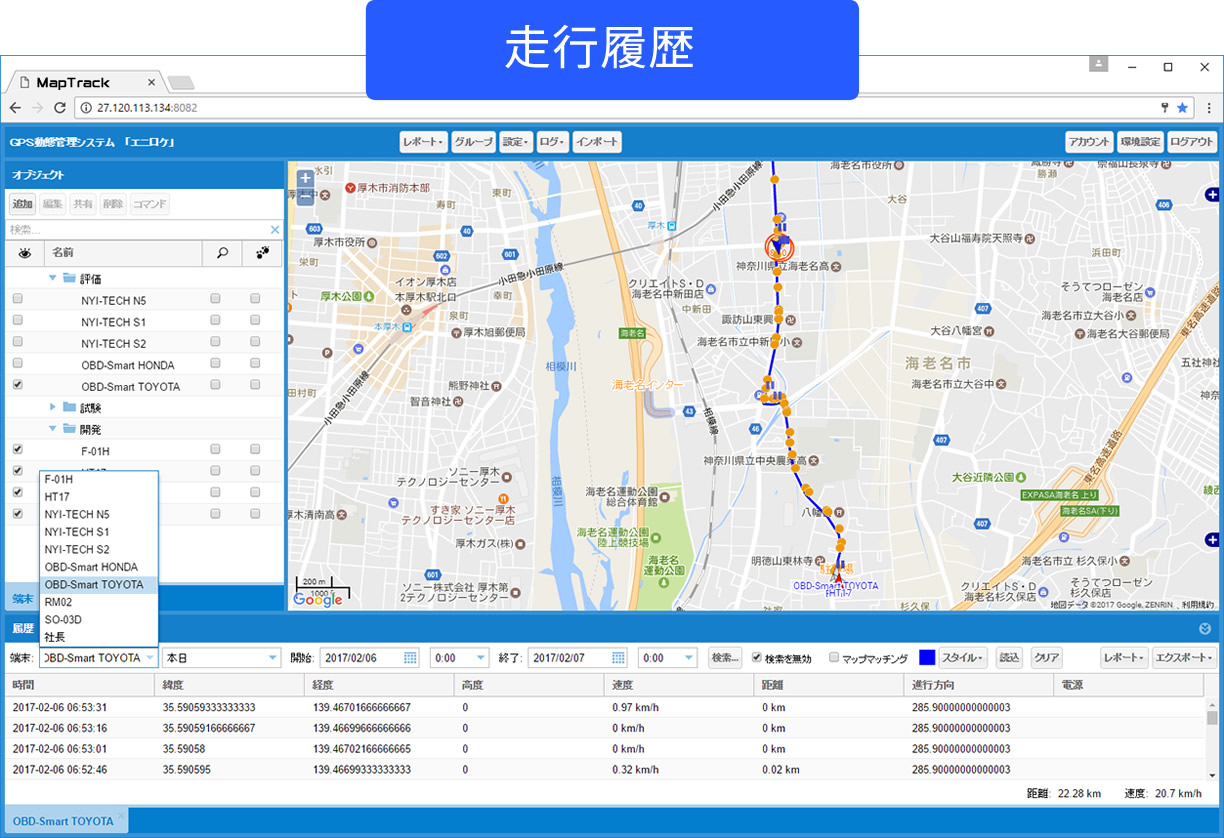Click the start date field 2017/02/06
This screenshot has width=1224, height=838.
click(361, 658)
